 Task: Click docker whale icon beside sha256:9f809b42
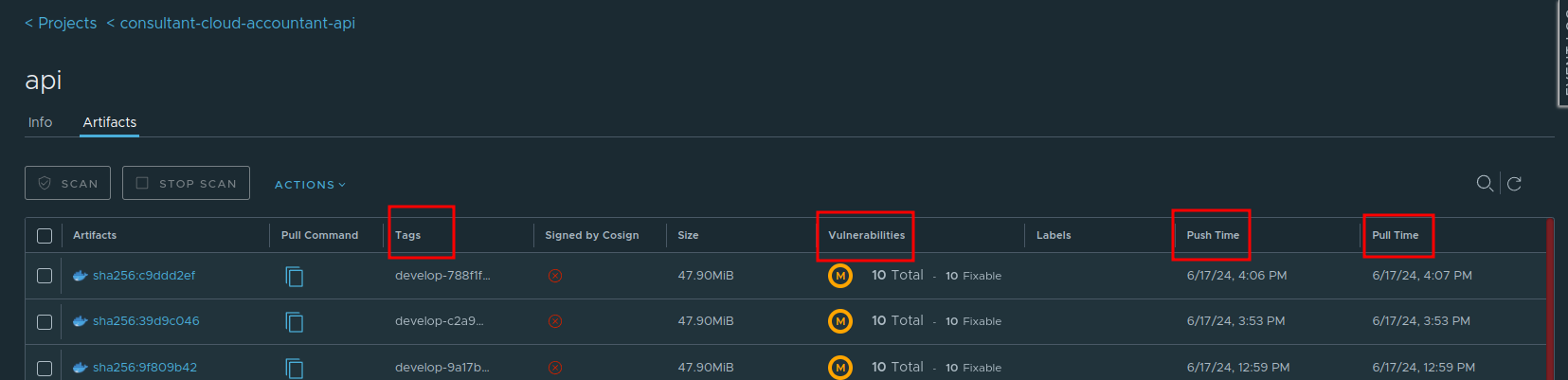point(81,368)
